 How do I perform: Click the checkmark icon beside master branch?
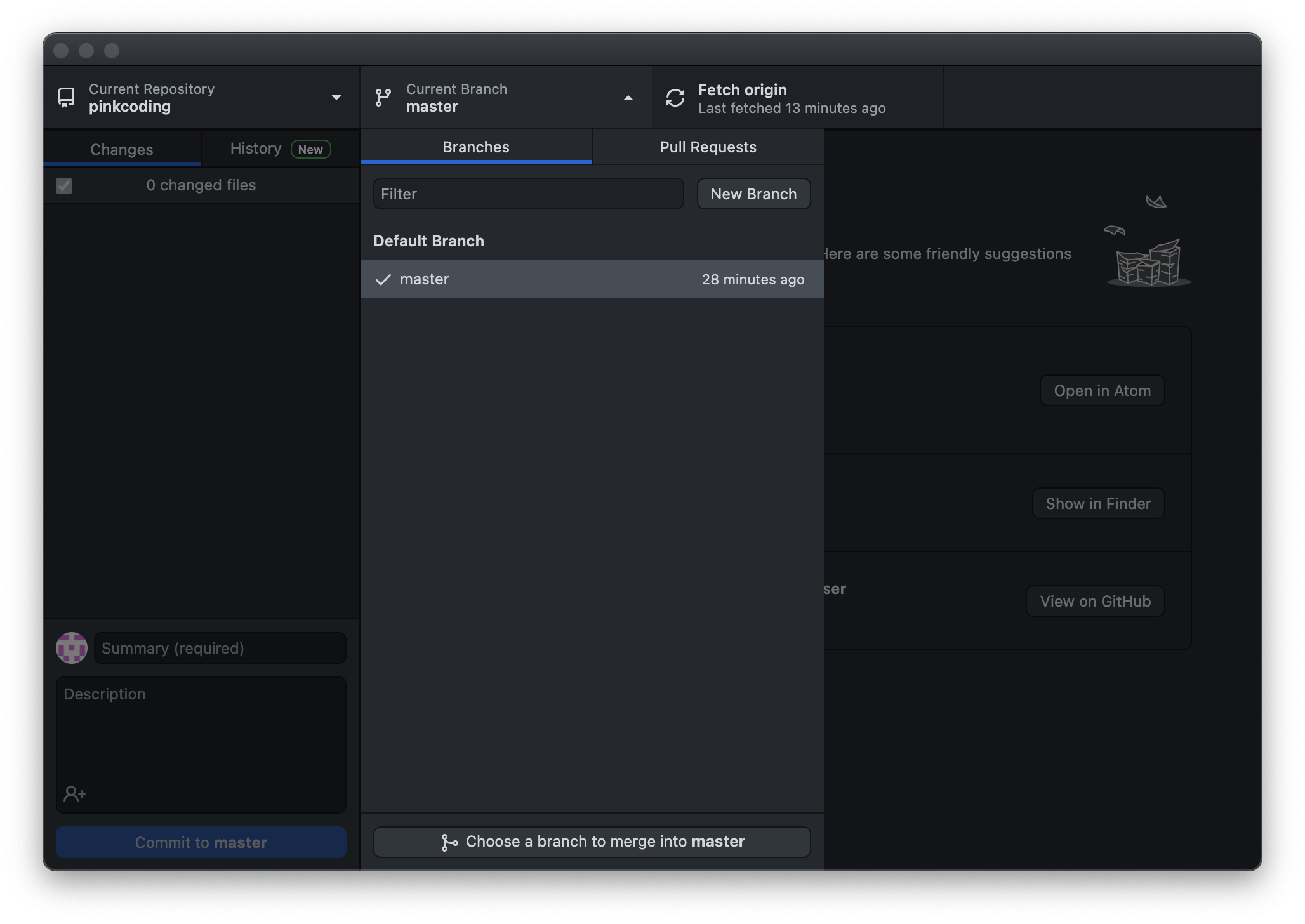tap(383, 280)
